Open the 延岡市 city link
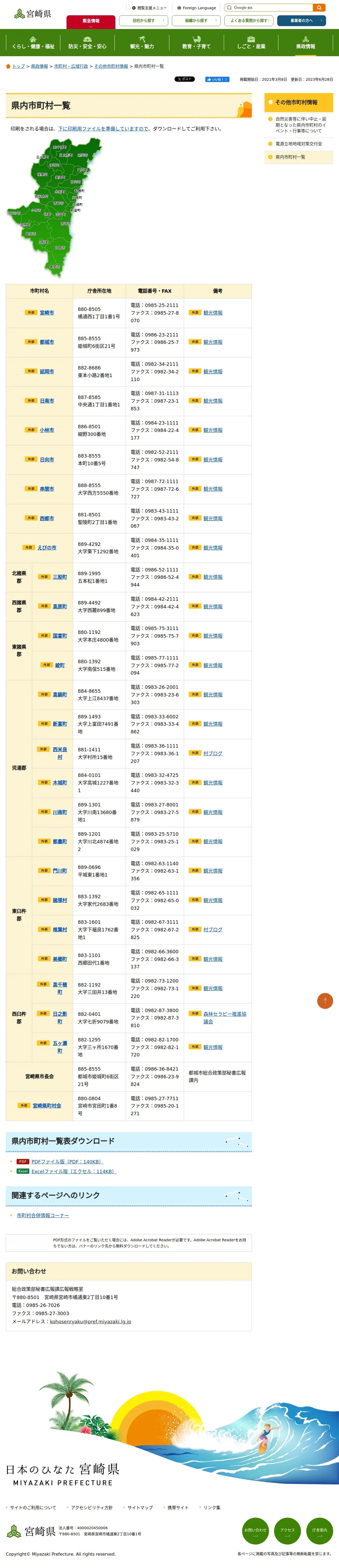The image size is (339, 1568). pos(47,371)
